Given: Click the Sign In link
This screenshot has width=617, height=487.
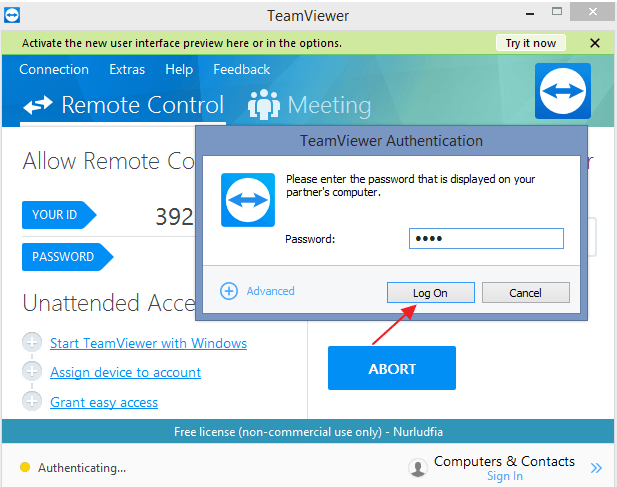Looking at the screenshot, I should pos(505,476).
